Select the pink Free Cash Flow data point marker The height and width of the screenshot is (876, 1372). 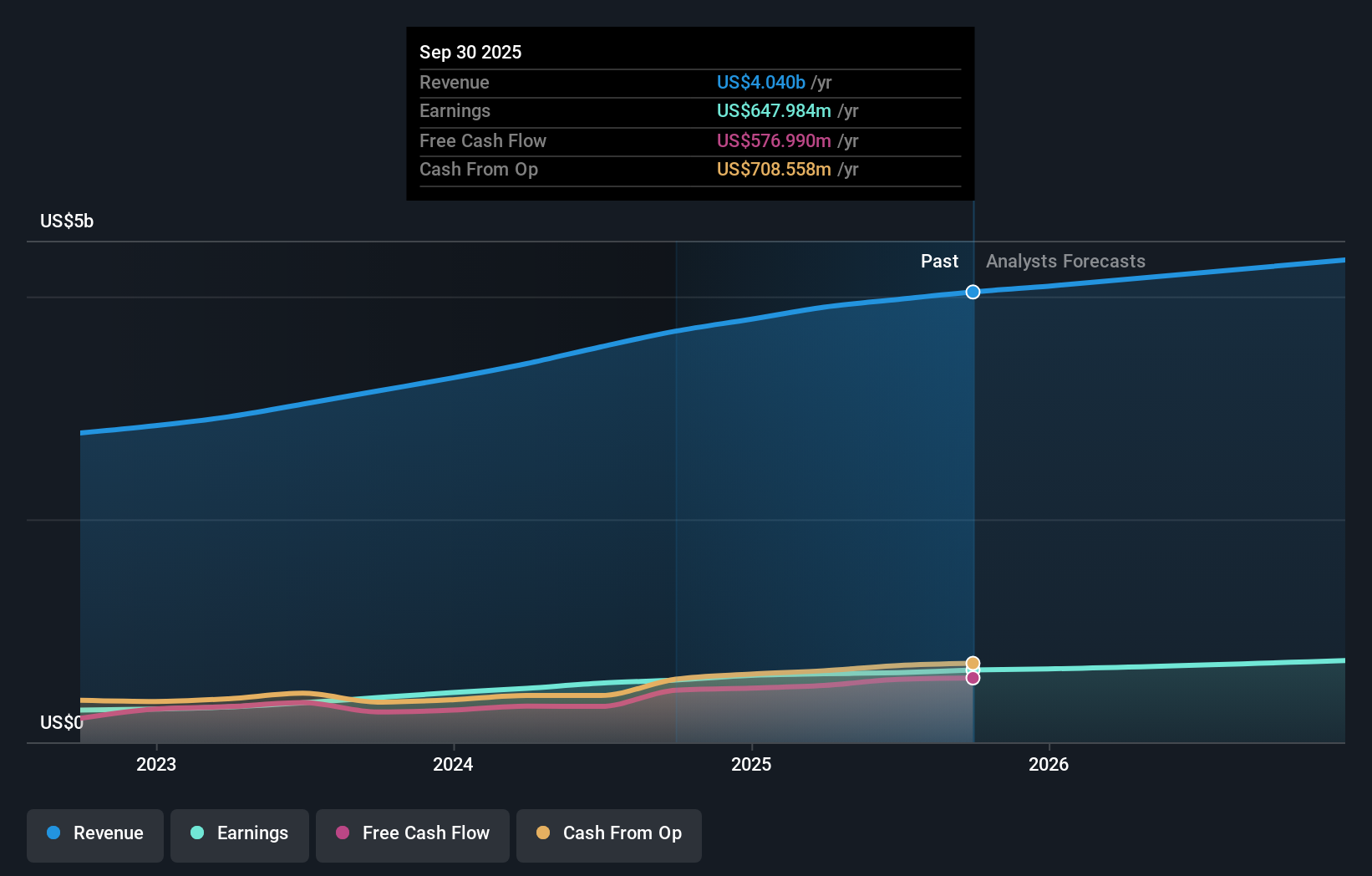[972, 678]
